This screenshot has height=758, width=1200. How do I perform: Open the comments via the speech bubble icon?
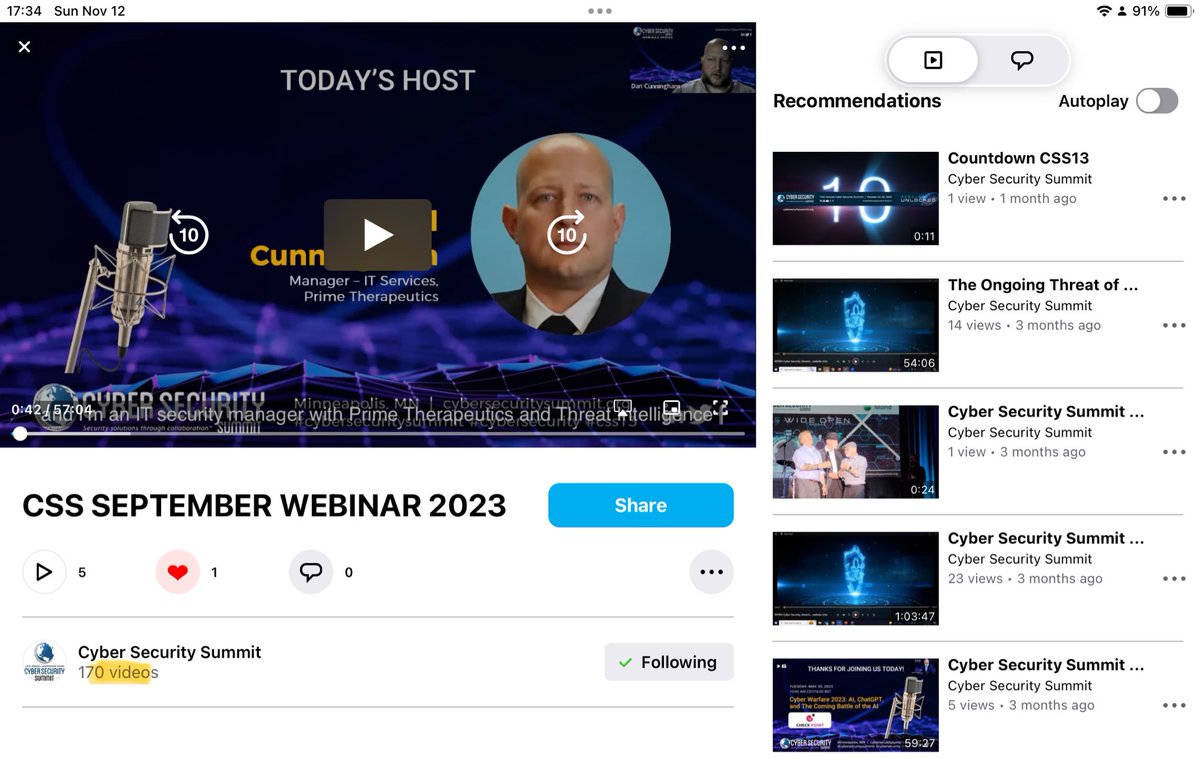tap(311, 572)
